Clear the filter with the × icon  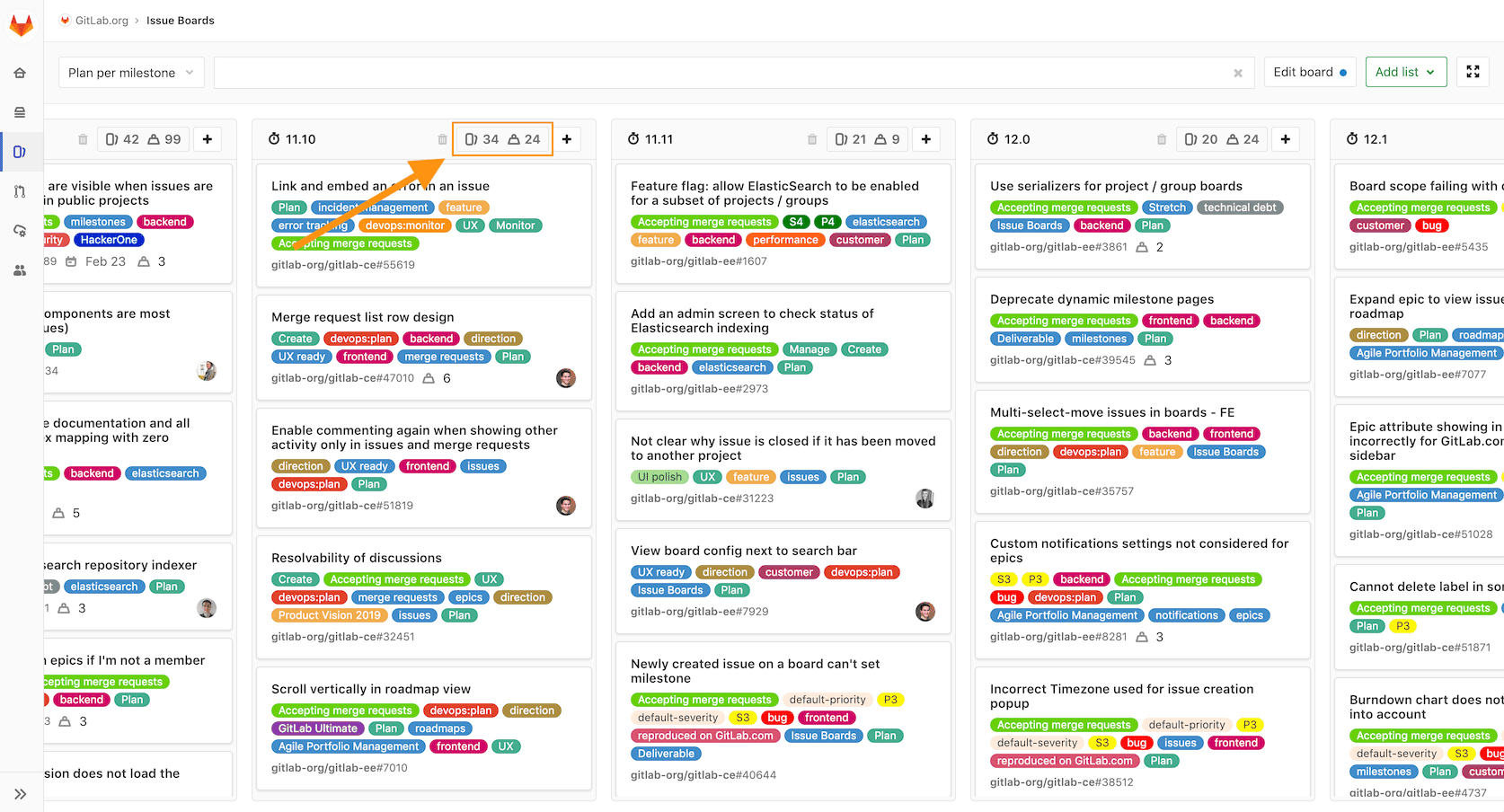tap(1237, 73)
